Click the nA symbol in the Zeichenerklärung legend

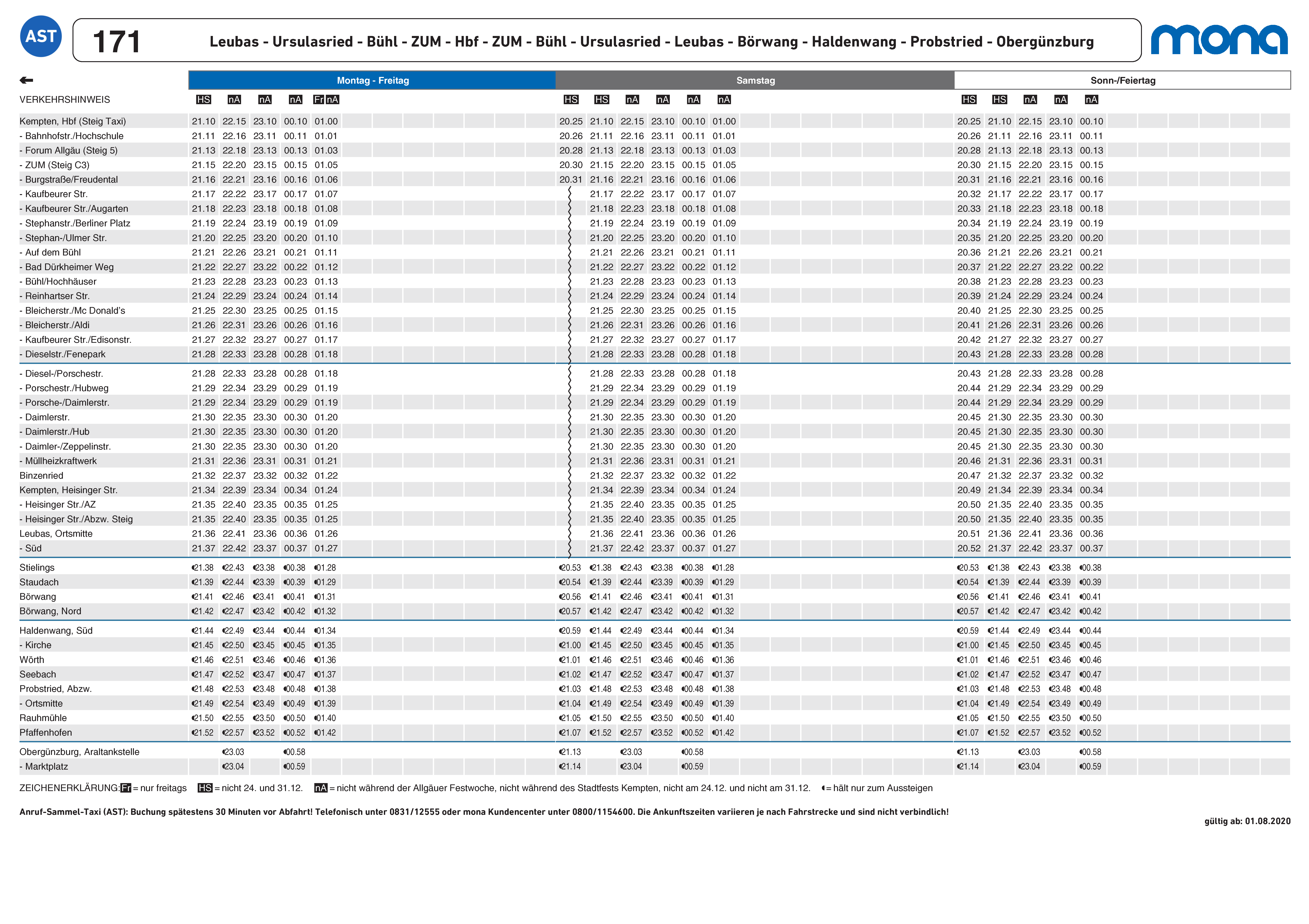point(321,788)
